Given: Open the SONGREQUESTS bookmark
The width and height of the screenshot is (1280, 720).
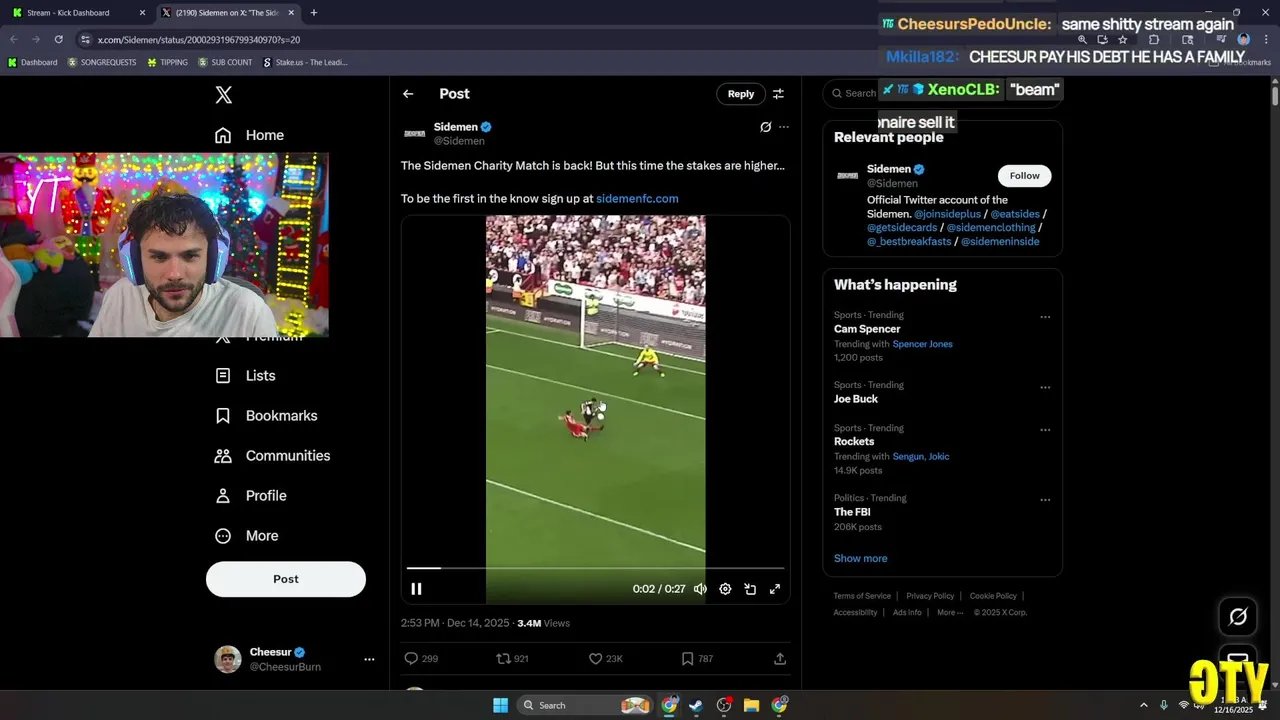Looking at the screenshot, I should point(102,62).
